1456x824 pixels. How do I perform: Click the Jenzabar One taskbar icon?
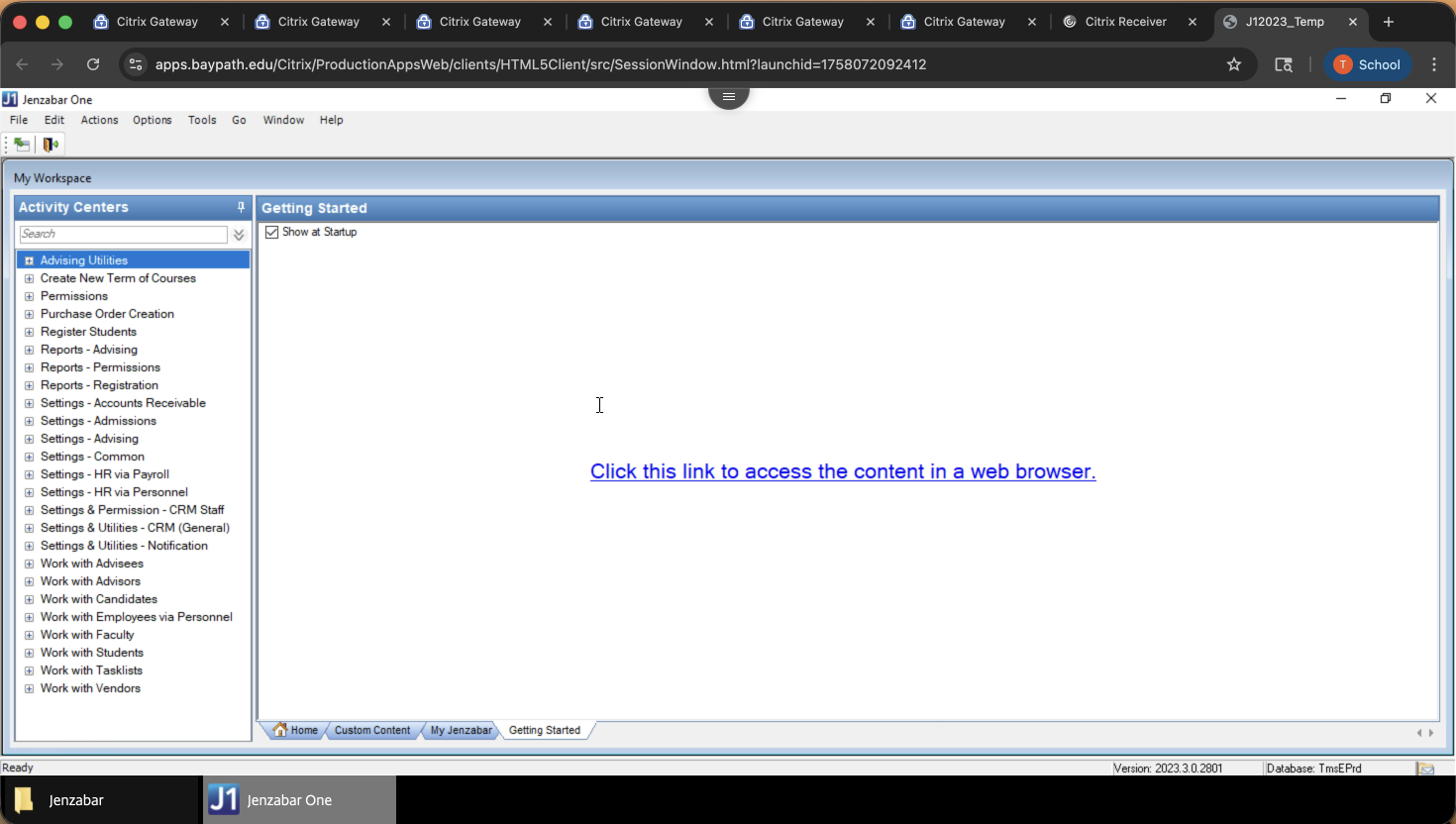pyautogui.click(x=224, y=799)
